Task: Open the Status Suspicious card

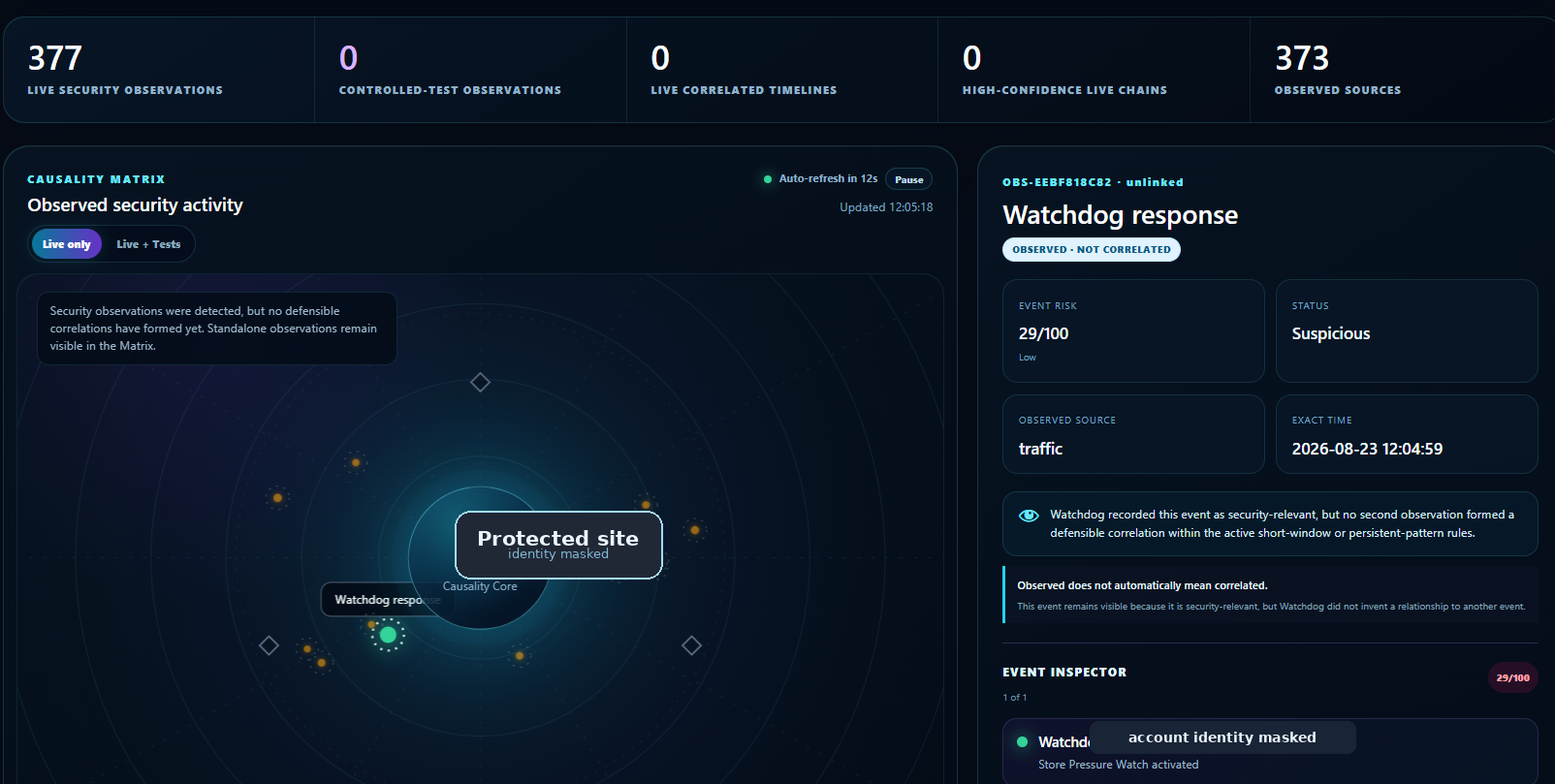Action: pos(1407,331)
